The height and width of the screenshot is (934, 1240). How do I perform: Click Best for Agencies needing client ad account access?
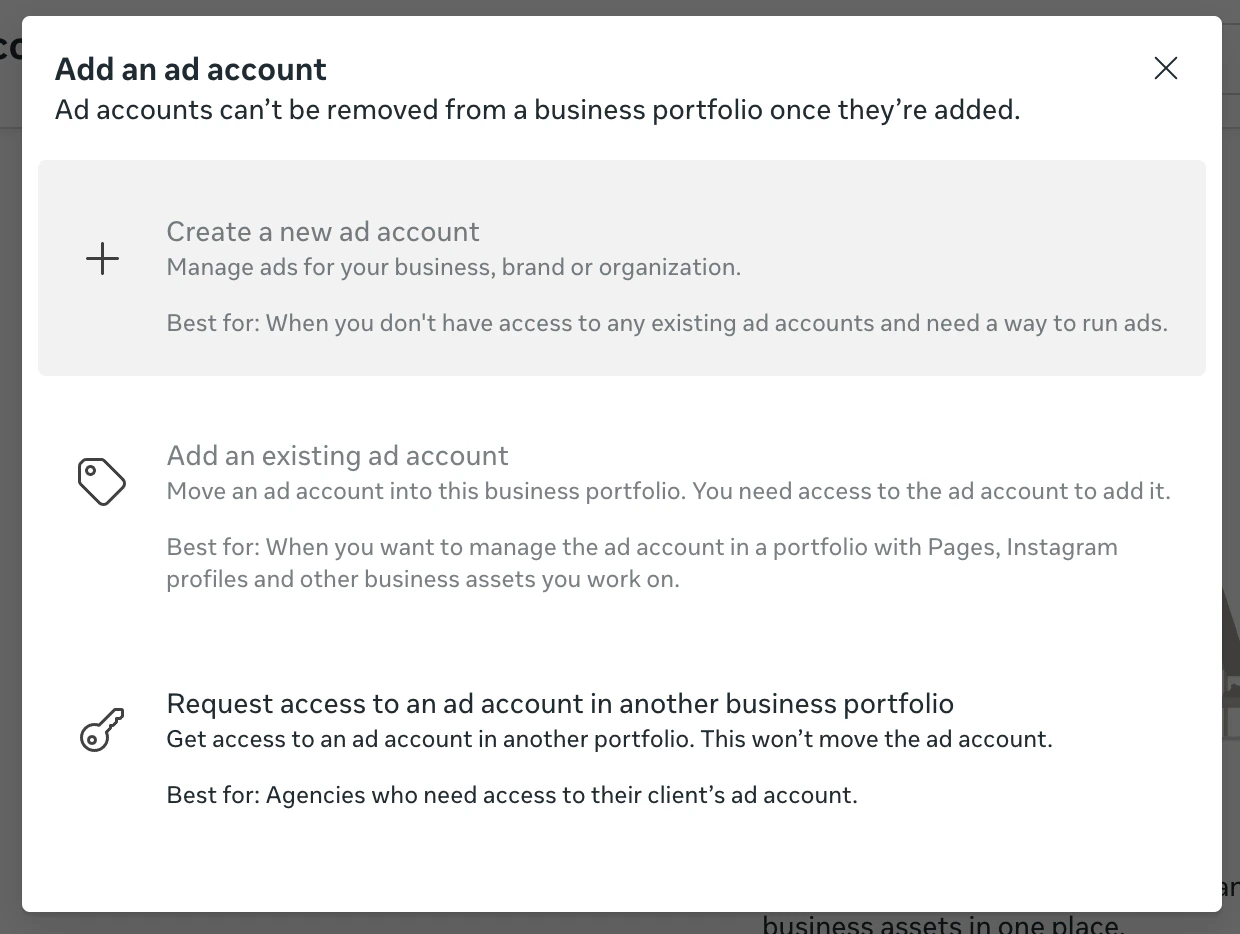pyautogui.click(x=511, y=795)
